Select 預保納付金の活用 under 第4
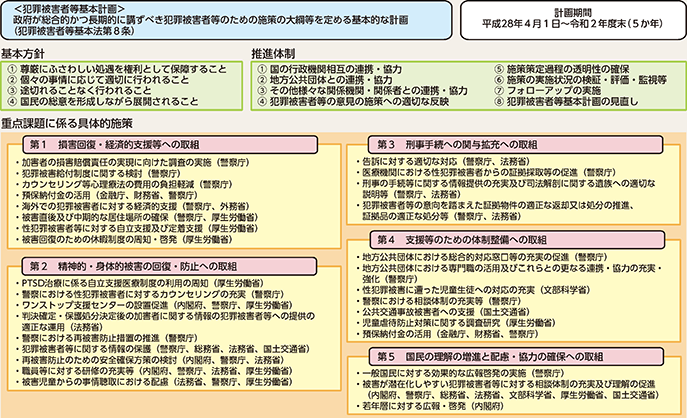 coord(447,334)
